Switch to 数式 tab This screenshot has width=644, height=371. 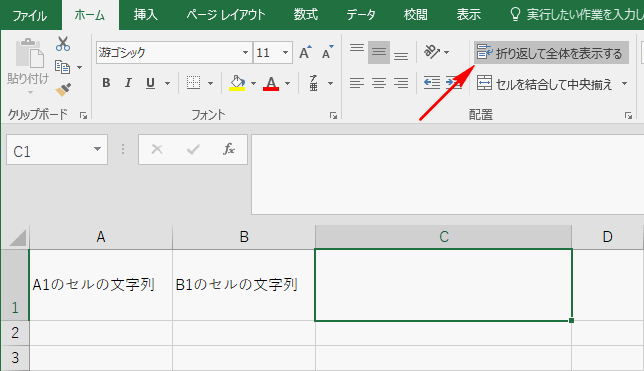pyautogui.click(x=306, y=15)
